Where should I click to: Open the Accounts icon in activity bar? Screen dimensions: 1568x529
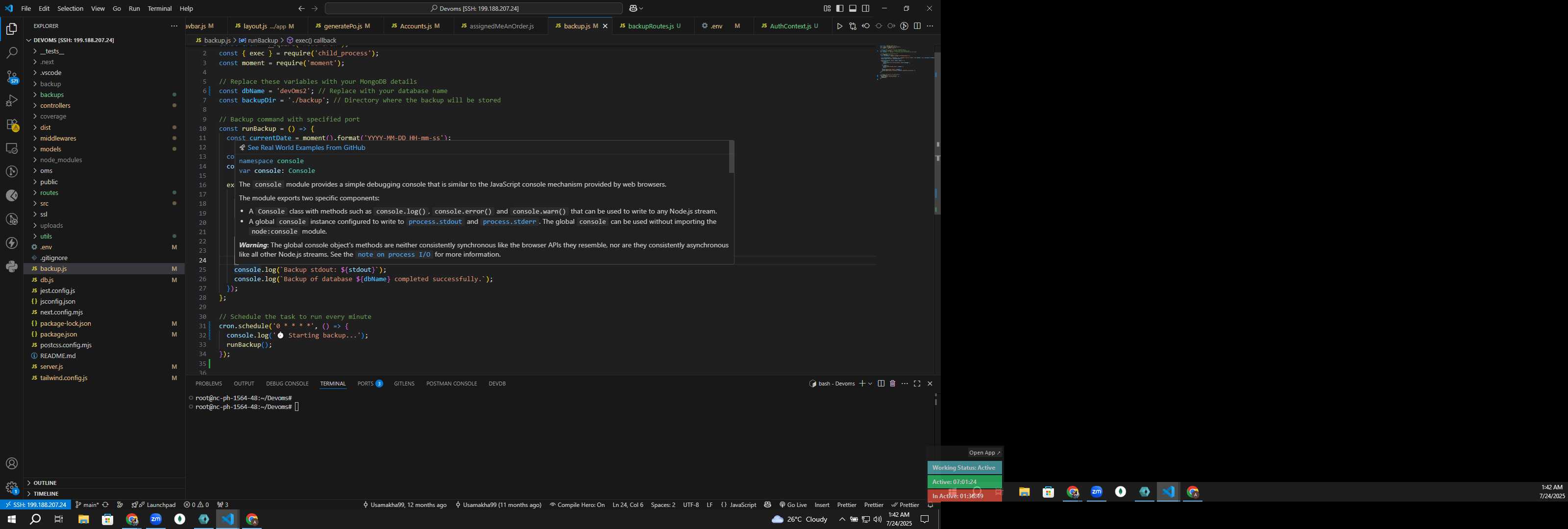12,464
